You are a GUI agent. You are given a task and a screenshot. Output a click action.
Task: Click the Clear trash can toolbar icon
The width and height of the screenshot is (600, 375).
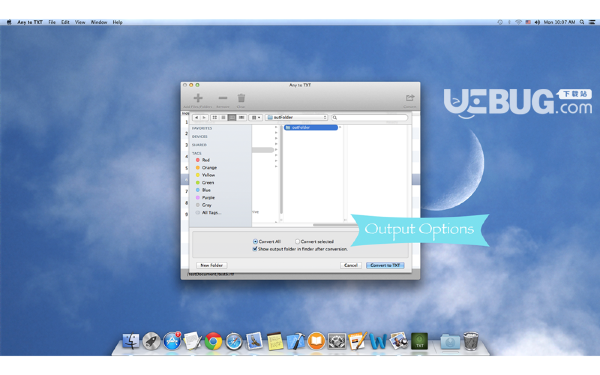point(241,98)
